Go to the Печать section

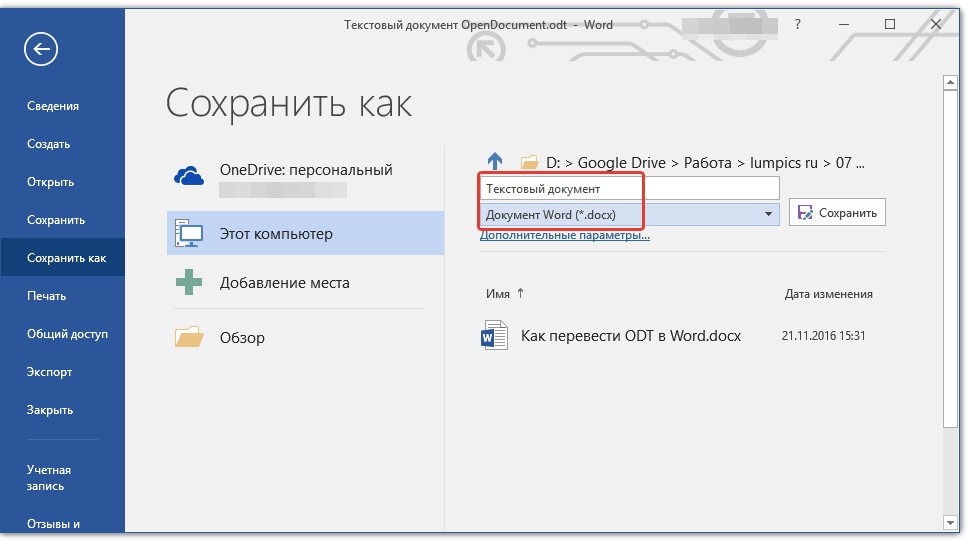tap(46, 296)
